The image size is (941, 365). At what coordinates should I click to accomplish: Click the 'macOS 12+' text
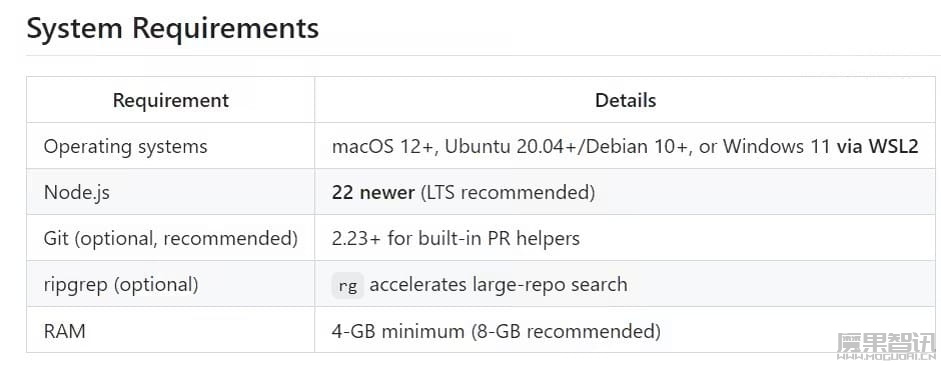[384, 146]
